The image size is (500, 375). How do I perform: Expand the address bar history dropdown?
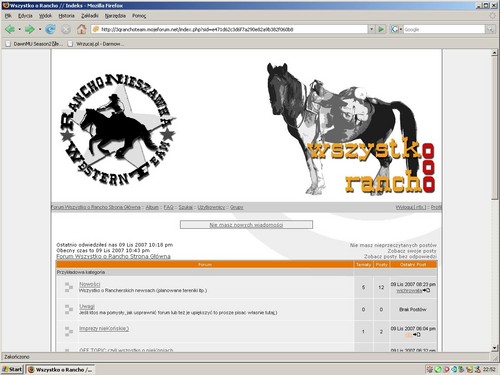tap(371, 29)
